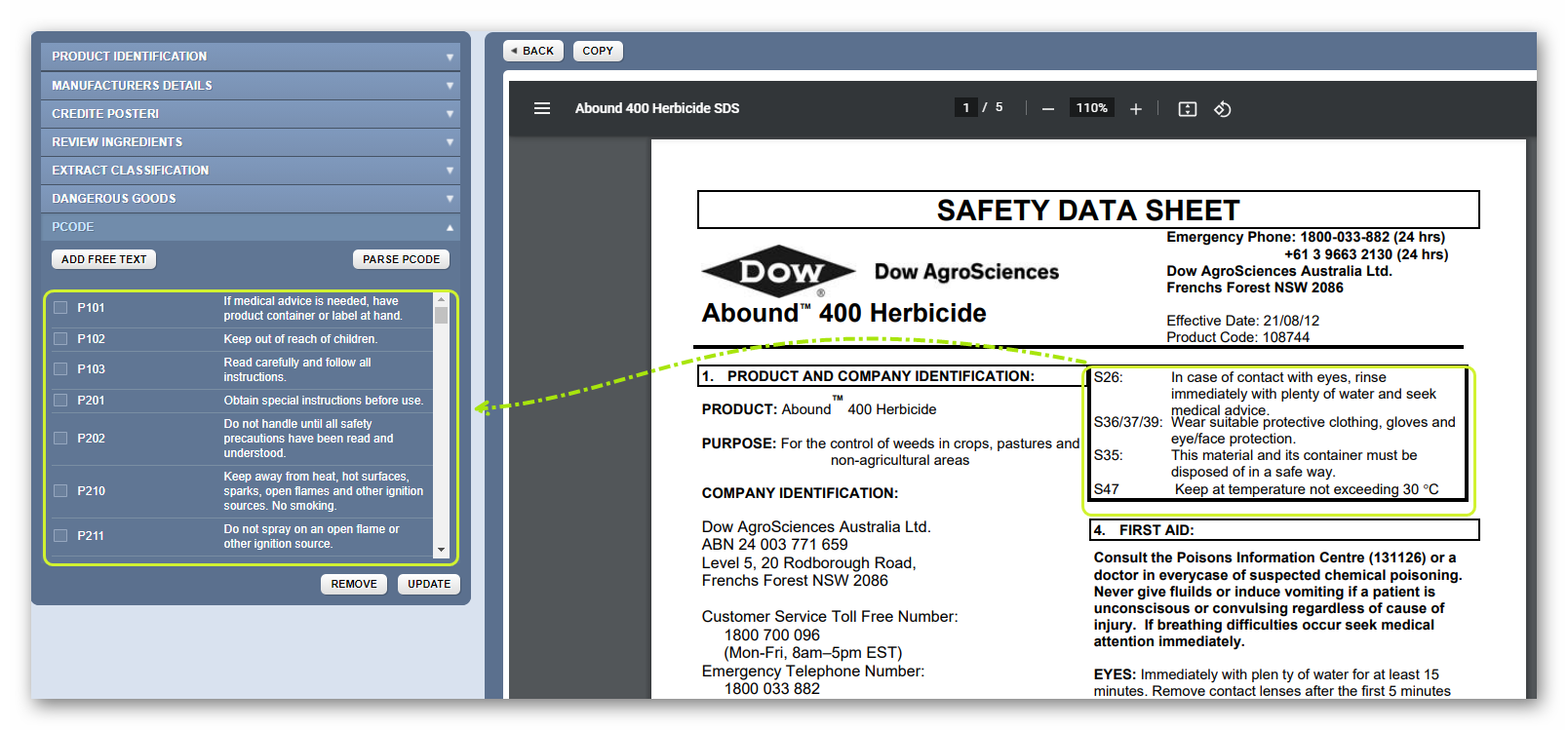The height and width of the screenshot is (730, 1568).
Task: Click the COPY button
Action: pos(598,51)
